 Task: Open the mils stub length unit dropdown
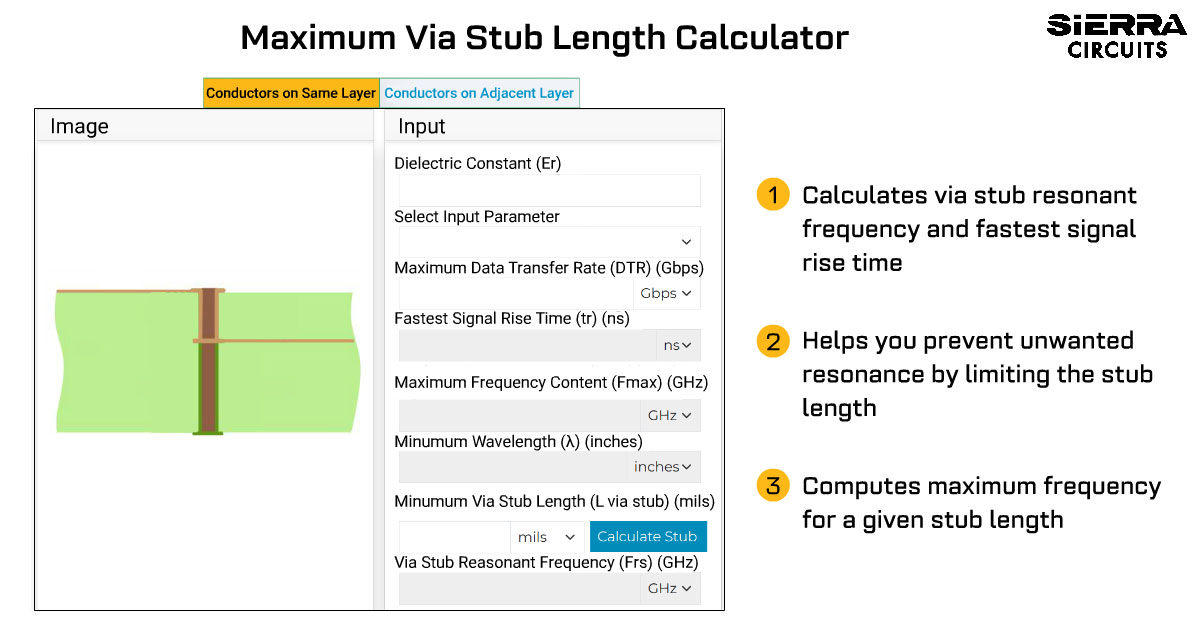pyautogui.click(x=547, y=537)
